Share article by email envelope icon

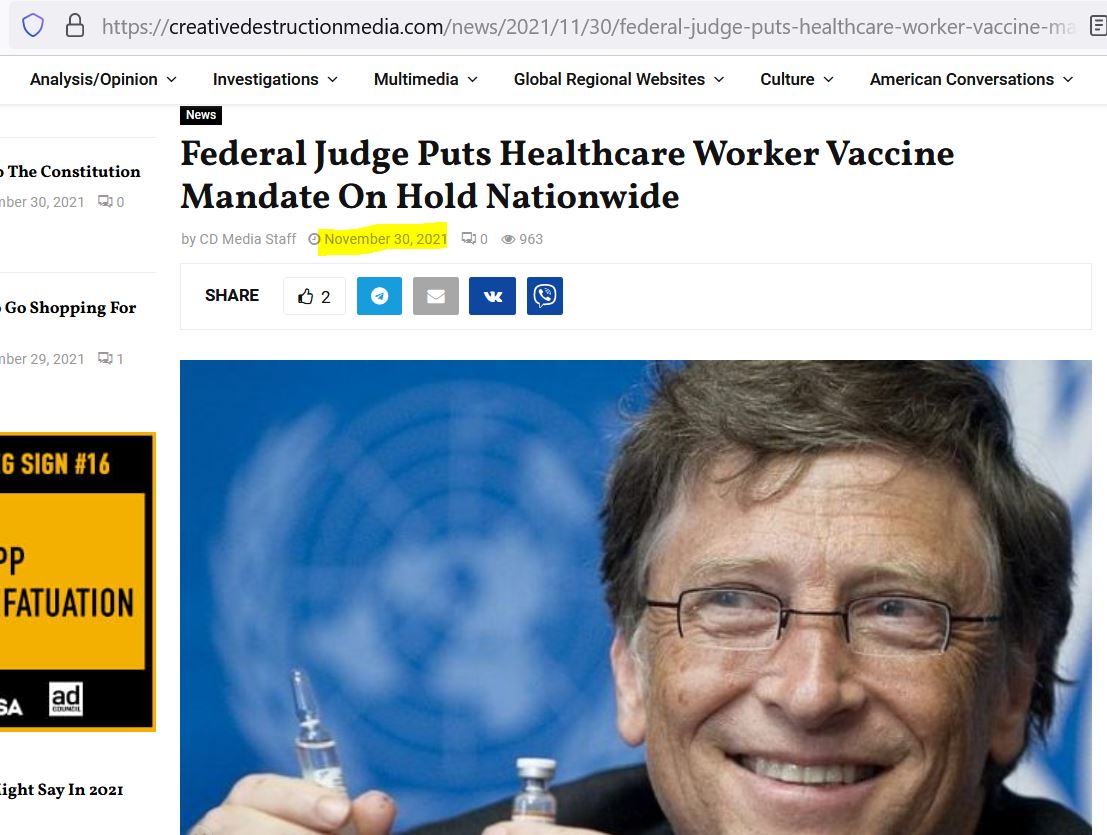pyautogui.click(x=436, y=296)
